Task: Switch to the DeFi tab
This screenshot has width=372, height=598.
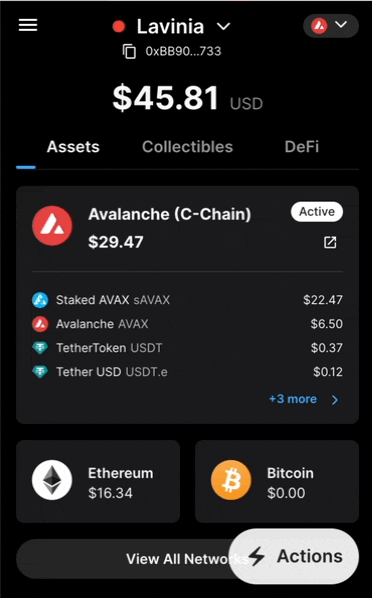Action: click(x=301, y=147)
